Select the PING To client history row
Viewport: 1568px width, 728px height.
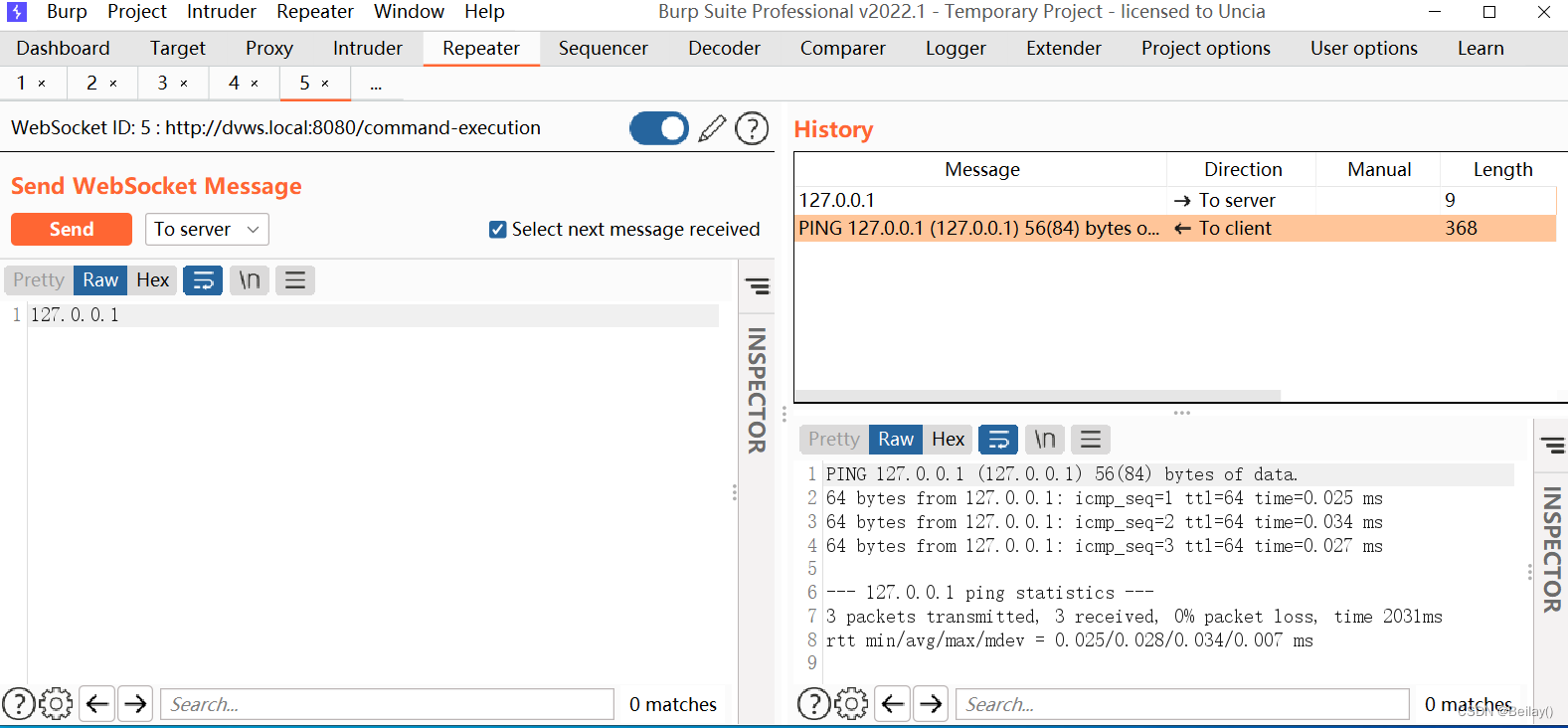click(1175, 229)
